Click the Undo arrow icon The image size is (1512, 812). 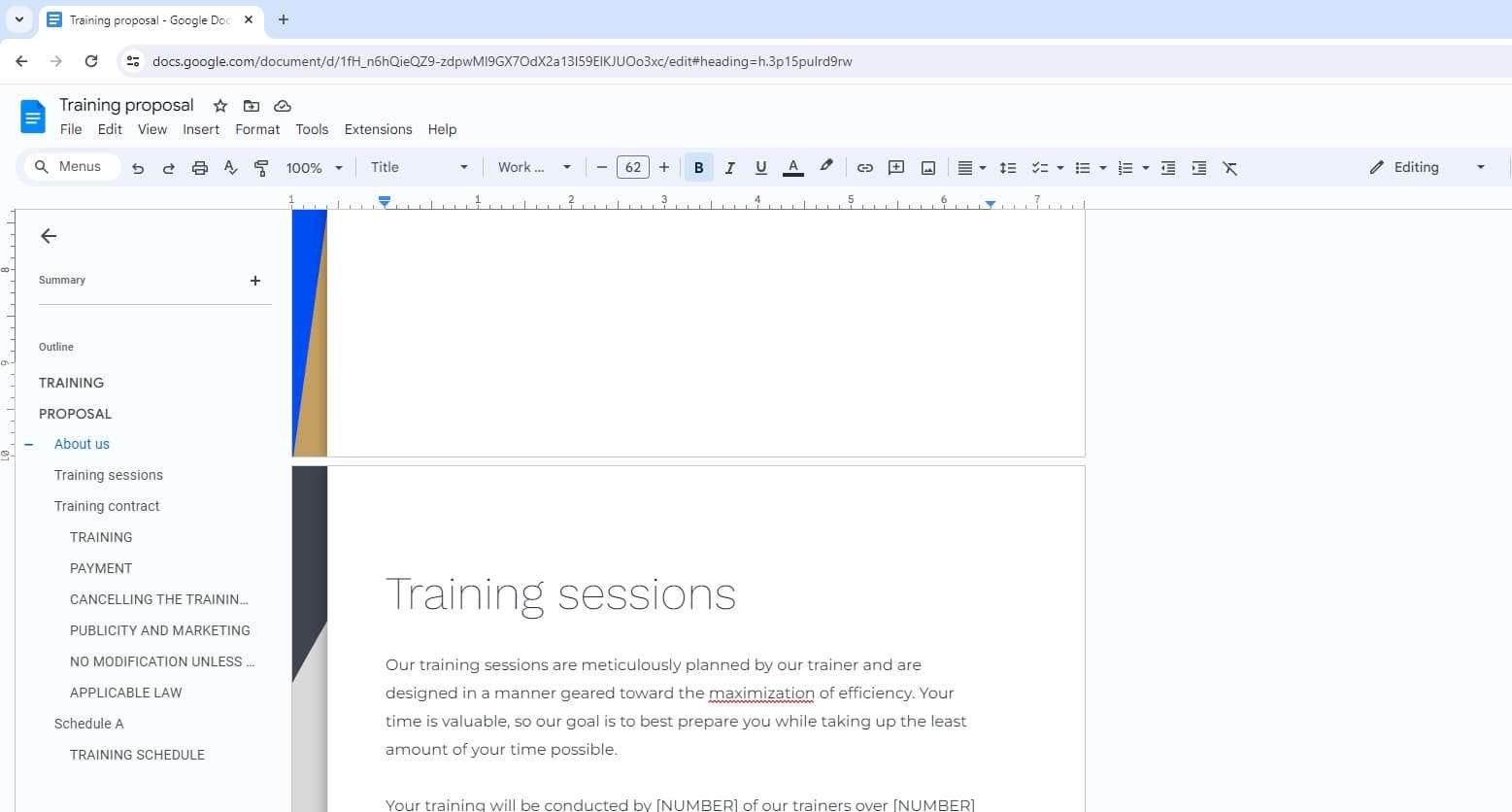click(x=138, y=168)
